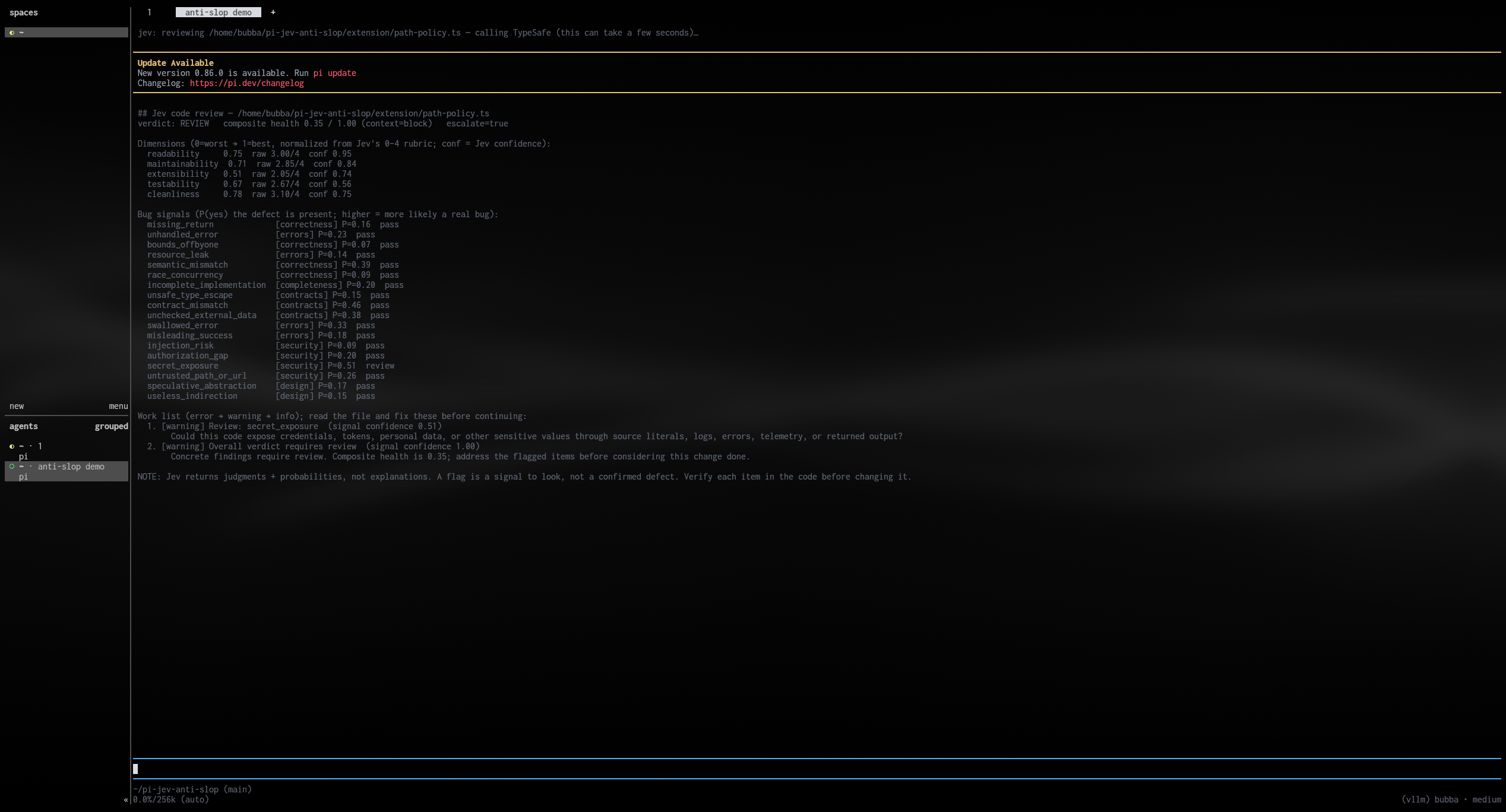Viewport: 1506px width, 812px height.
Task: Open the sidebar 'menu'
Action: (118, 406)
